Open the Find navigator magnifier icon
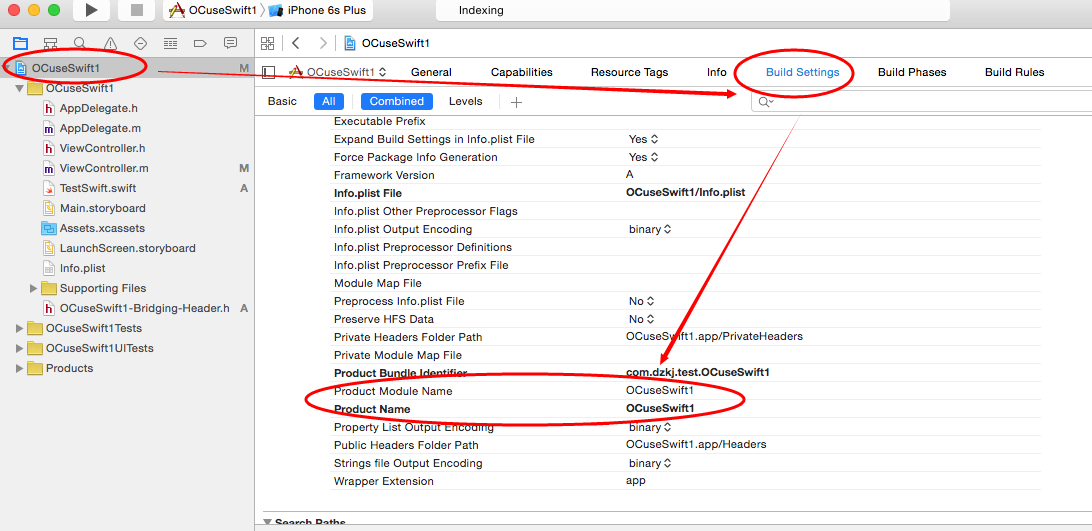 [x=80, y=43]
